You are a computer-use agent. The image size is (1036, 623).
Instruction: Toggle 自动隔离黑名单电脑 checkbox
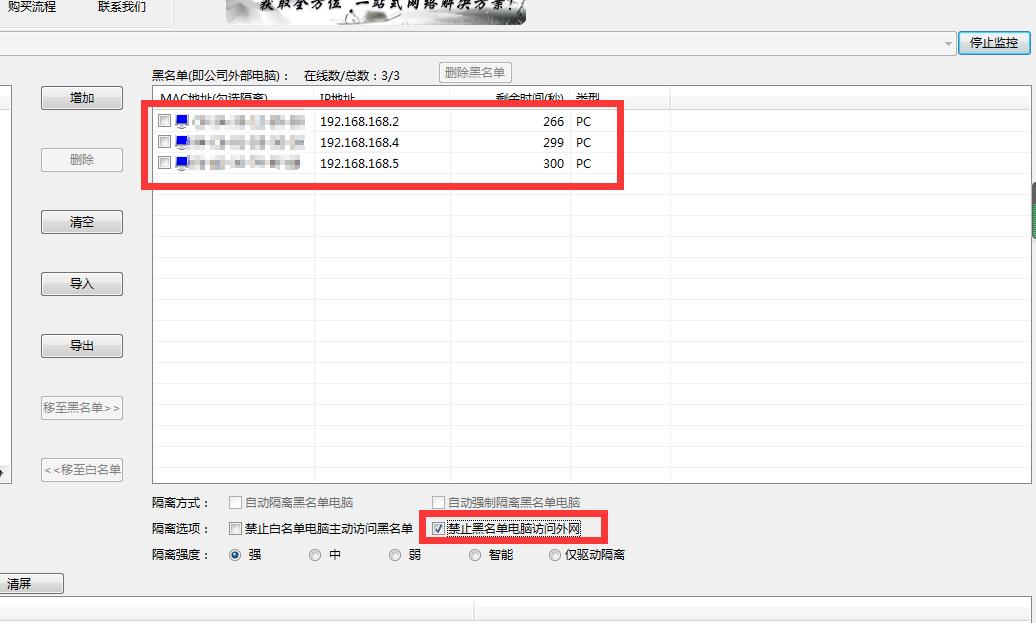tap(235, 503)
